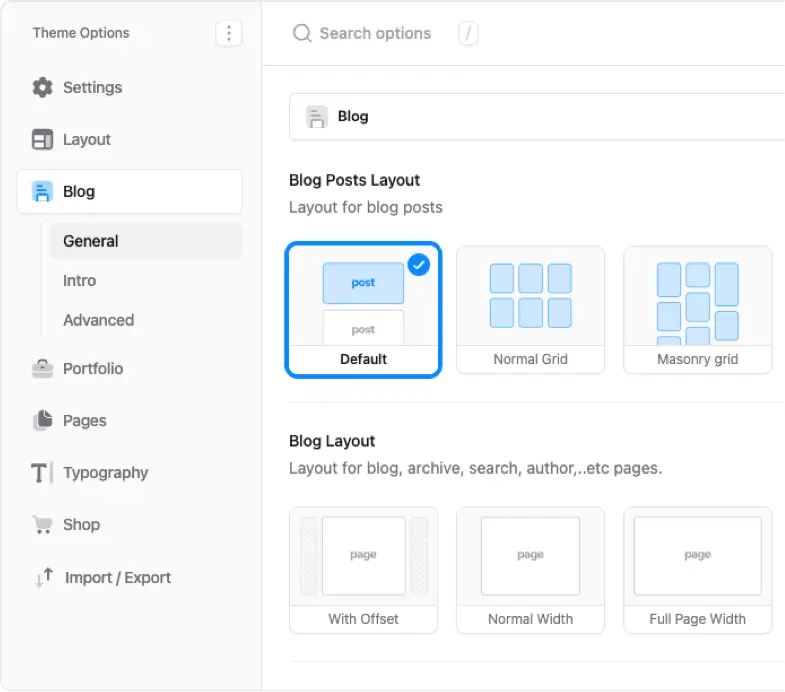Open the Advanced blog subsection

point(98,320)
